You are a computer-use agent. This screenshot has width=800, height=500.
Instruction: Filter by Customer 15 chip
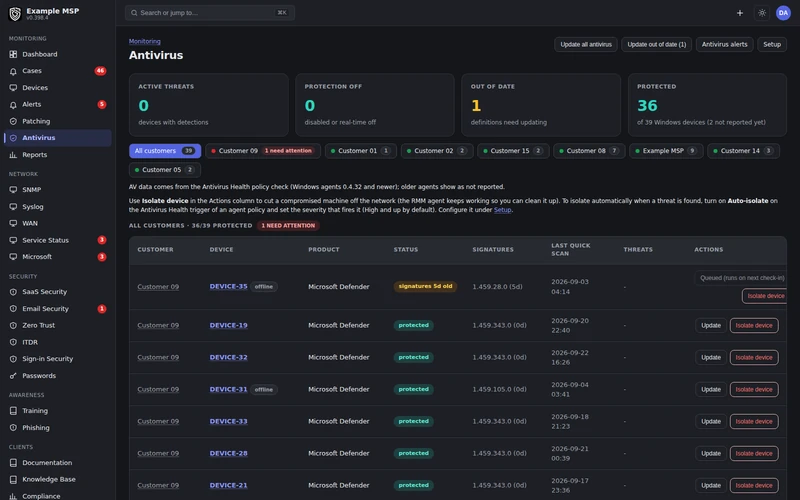pyautogui.click(x=513, y=151)
